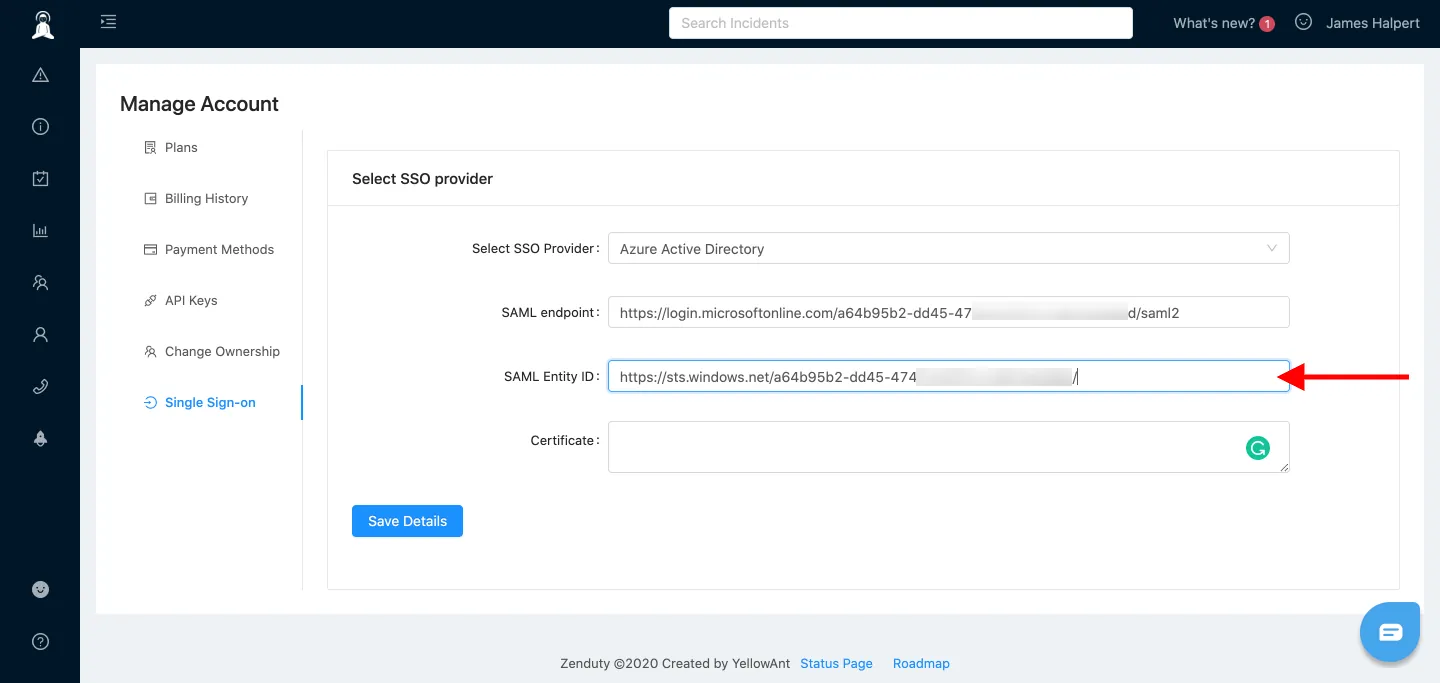Open API Keys settings
The image size is (1440, 683).
point(191,300)
